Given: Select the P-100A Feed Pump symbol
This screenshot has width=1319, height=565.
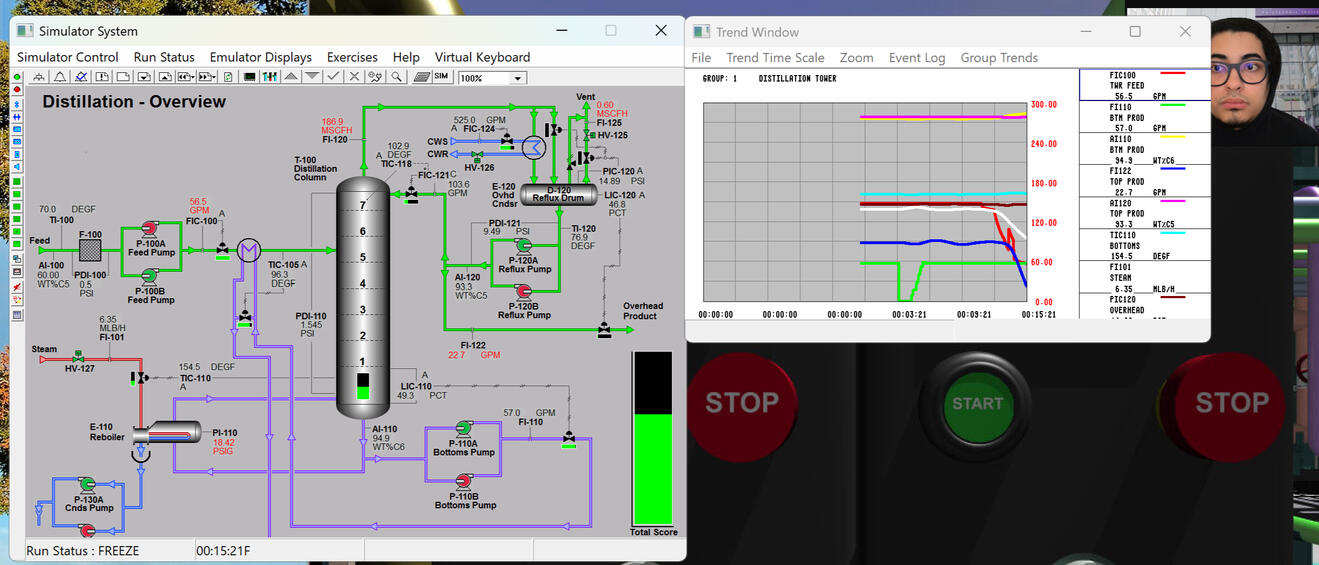Looking at the screenshot, I should click(149, 229).
